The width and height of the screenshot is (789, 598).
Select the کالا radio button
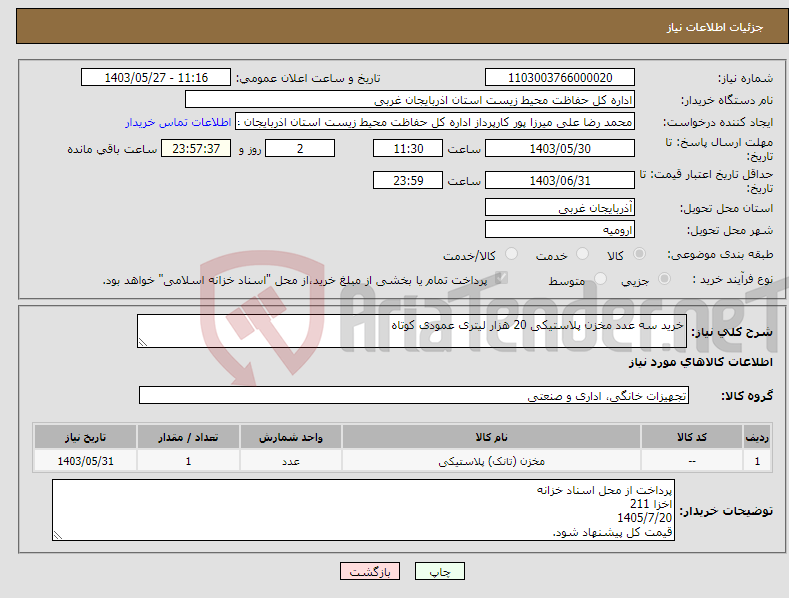point(639,254)
